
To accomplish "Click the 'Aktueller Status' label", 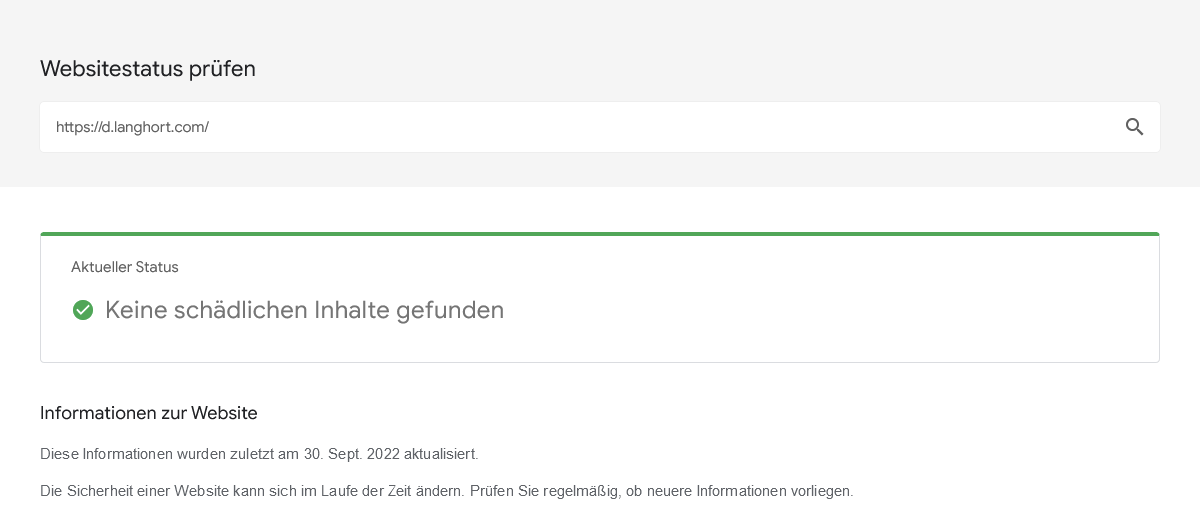I will (125, 267).
